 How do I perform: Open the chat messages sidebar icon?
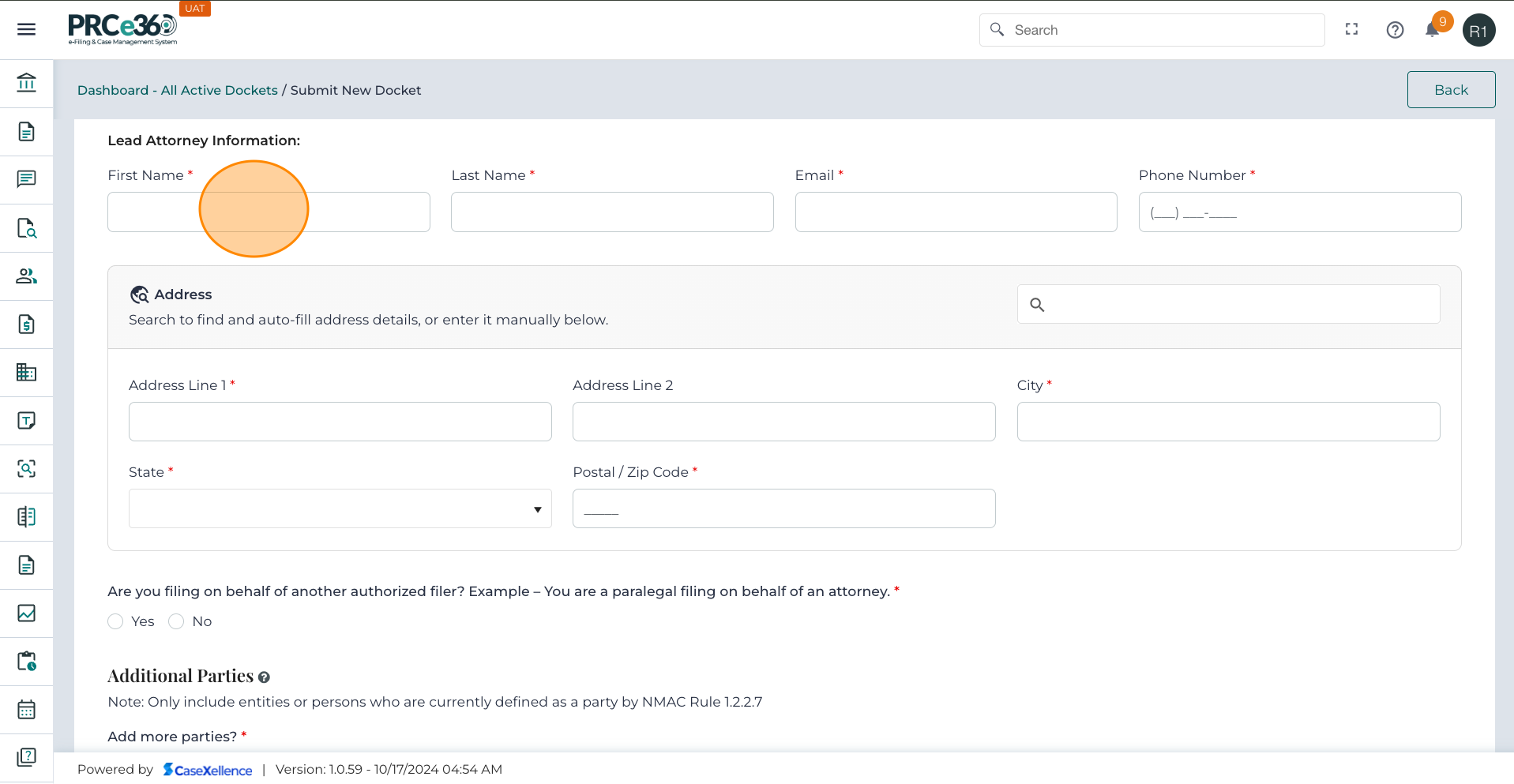(x=26, y=179)
